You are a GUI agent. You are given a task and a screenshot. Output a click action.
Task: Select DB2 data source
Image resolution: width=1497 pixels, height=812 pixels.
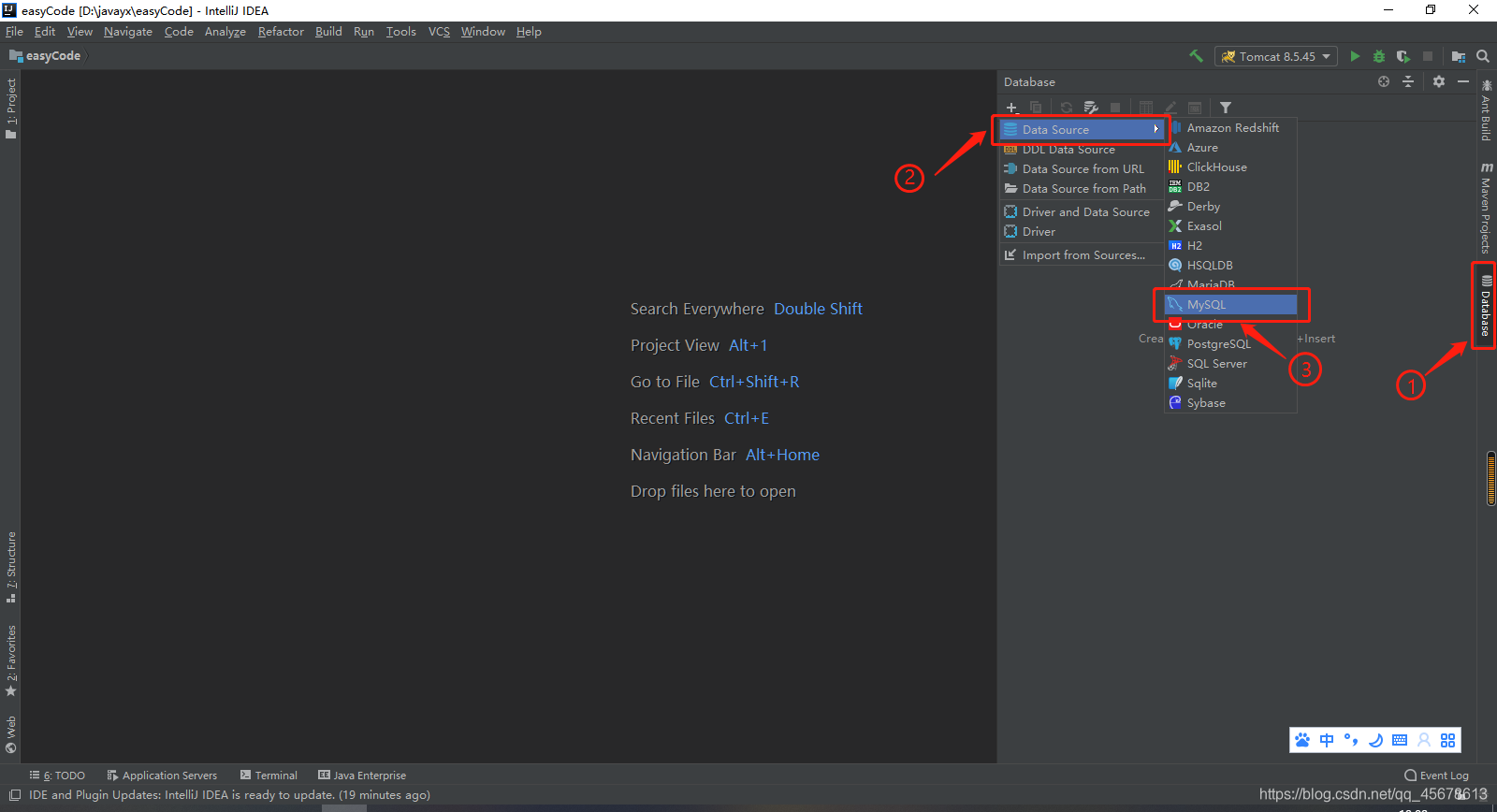[1230, 187]
